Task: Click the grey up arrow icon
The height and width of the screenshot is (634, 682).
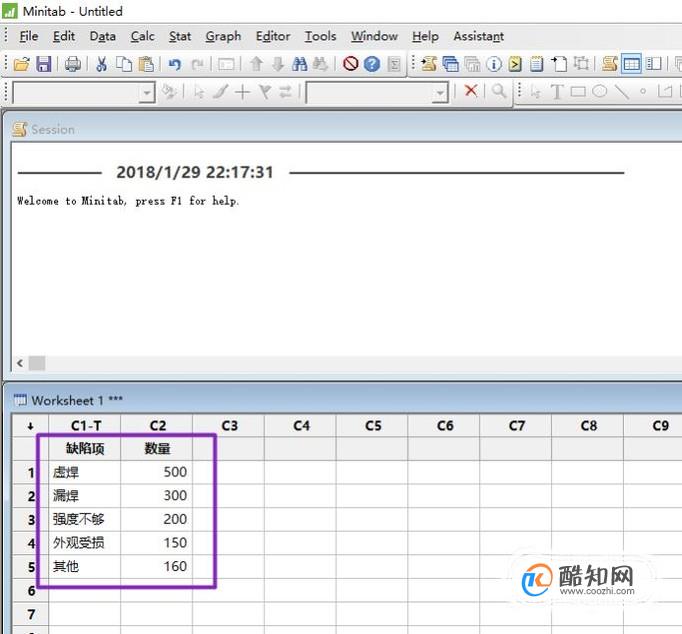Action: coord(256,64)
